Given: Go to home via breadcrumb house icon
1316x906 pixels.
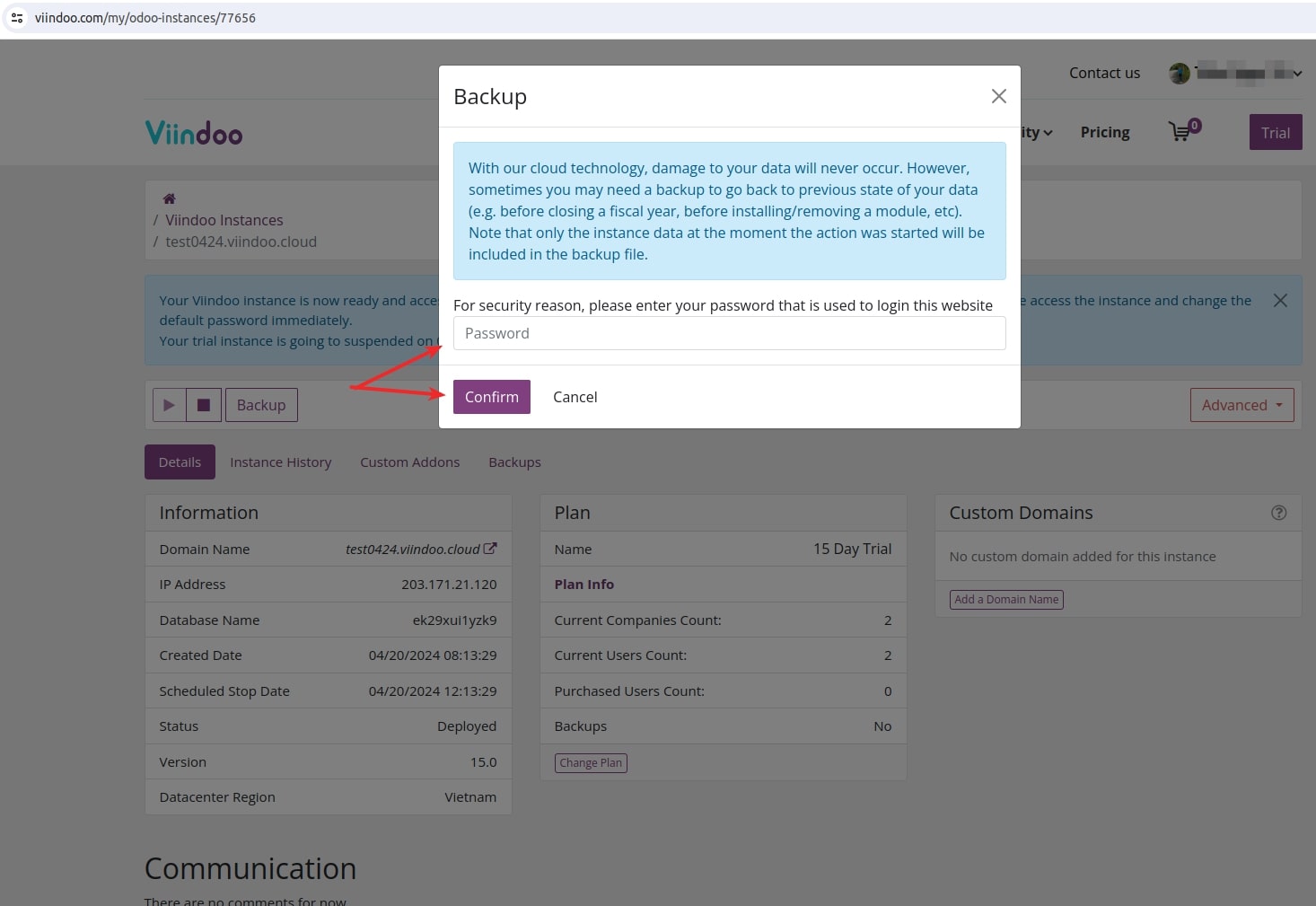Looking at the screenshot, I should 169,198.
